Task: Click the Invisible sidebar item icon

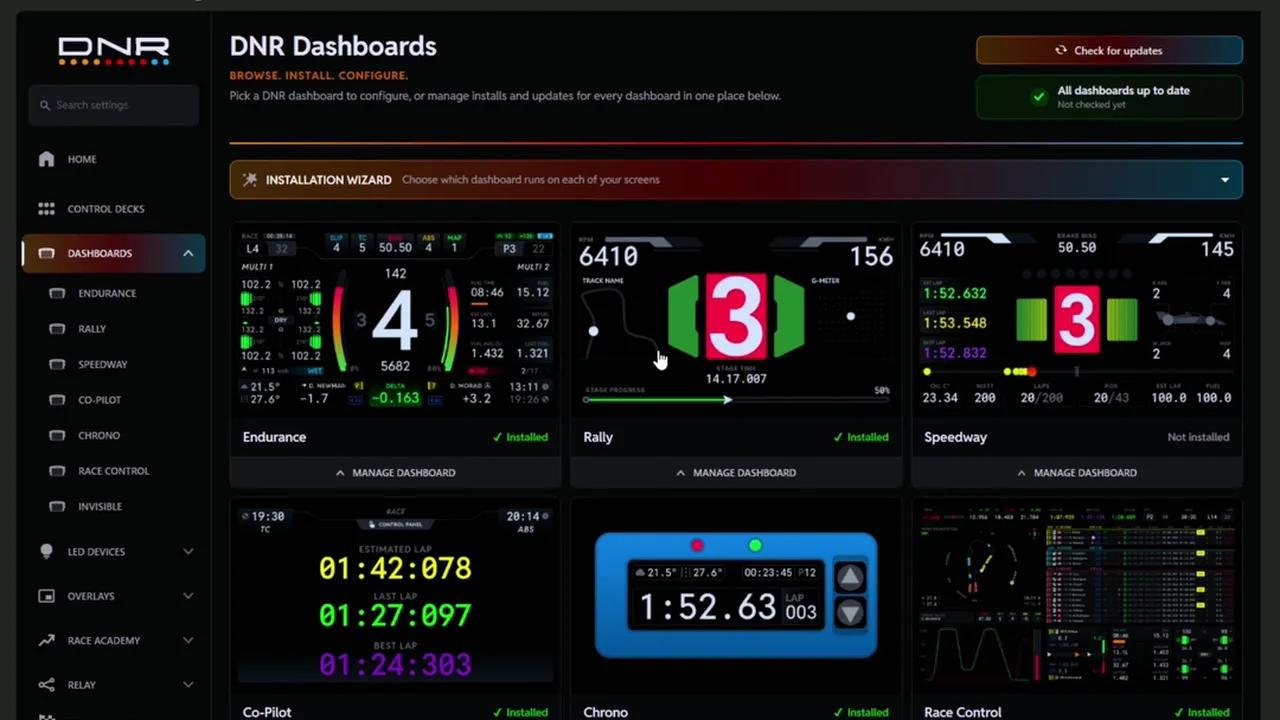Action: [x=57, y=506]
